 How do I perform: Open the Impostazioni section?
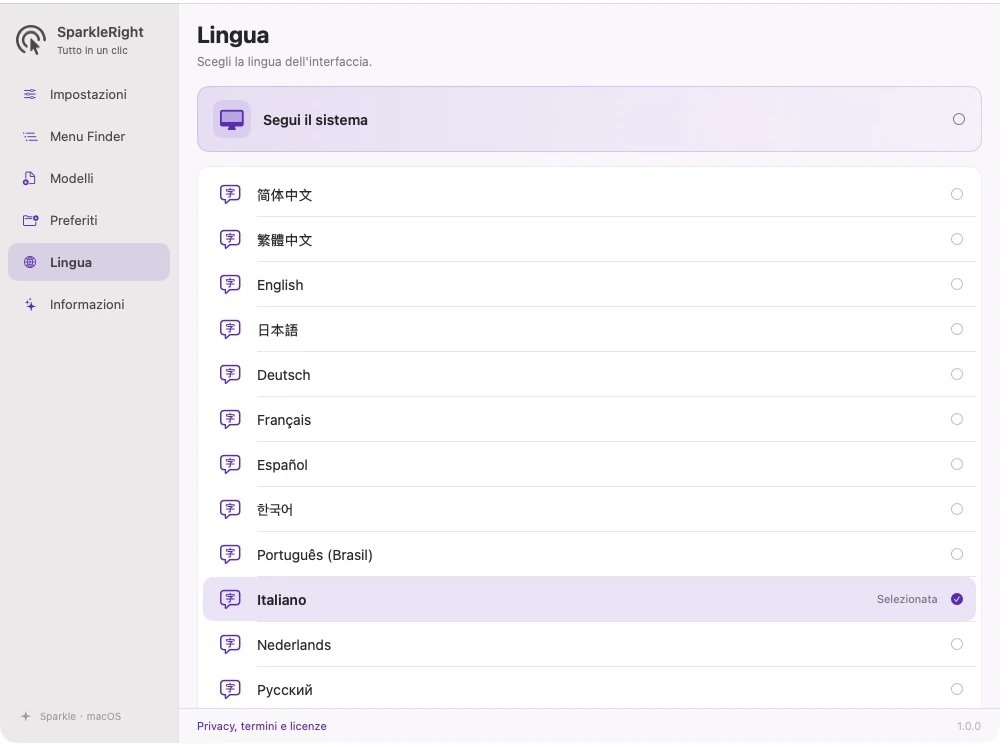tap(89, 94)
